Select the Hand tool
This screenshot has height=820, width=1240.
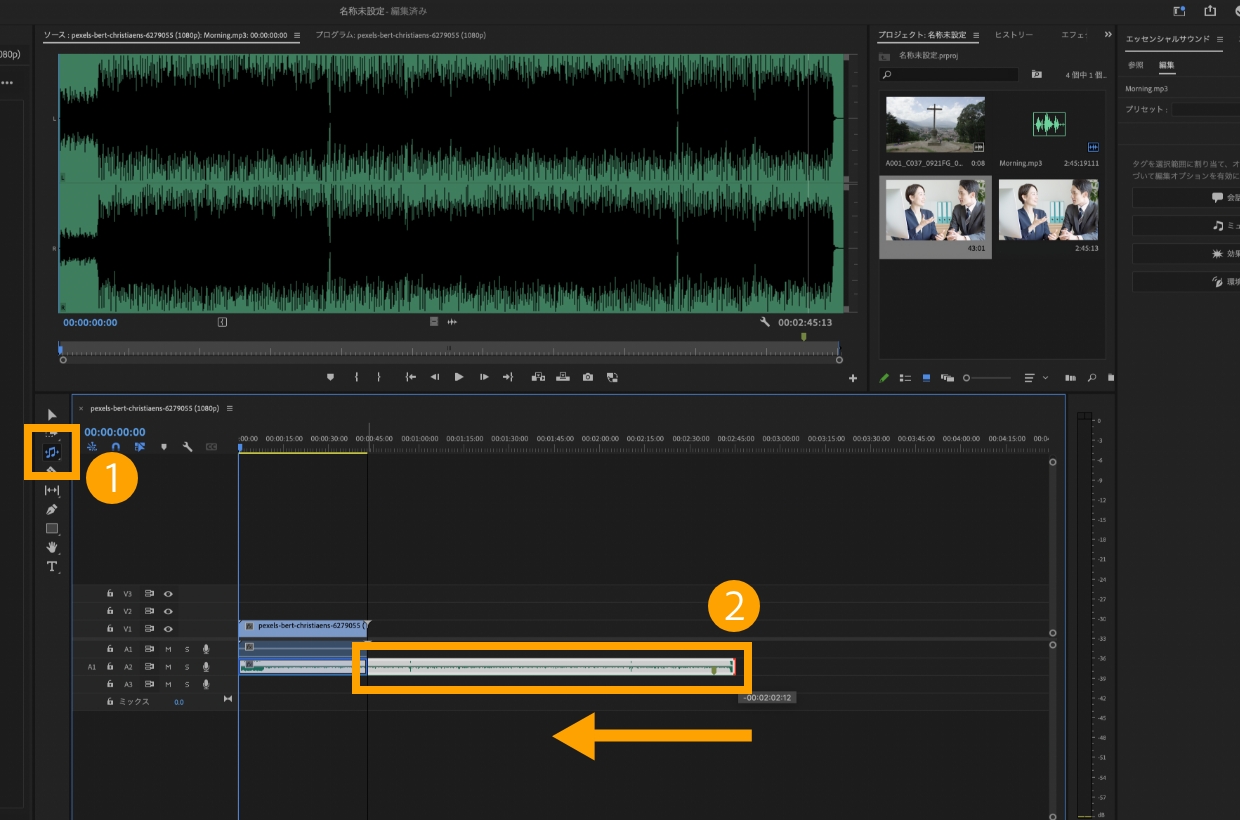52,547
